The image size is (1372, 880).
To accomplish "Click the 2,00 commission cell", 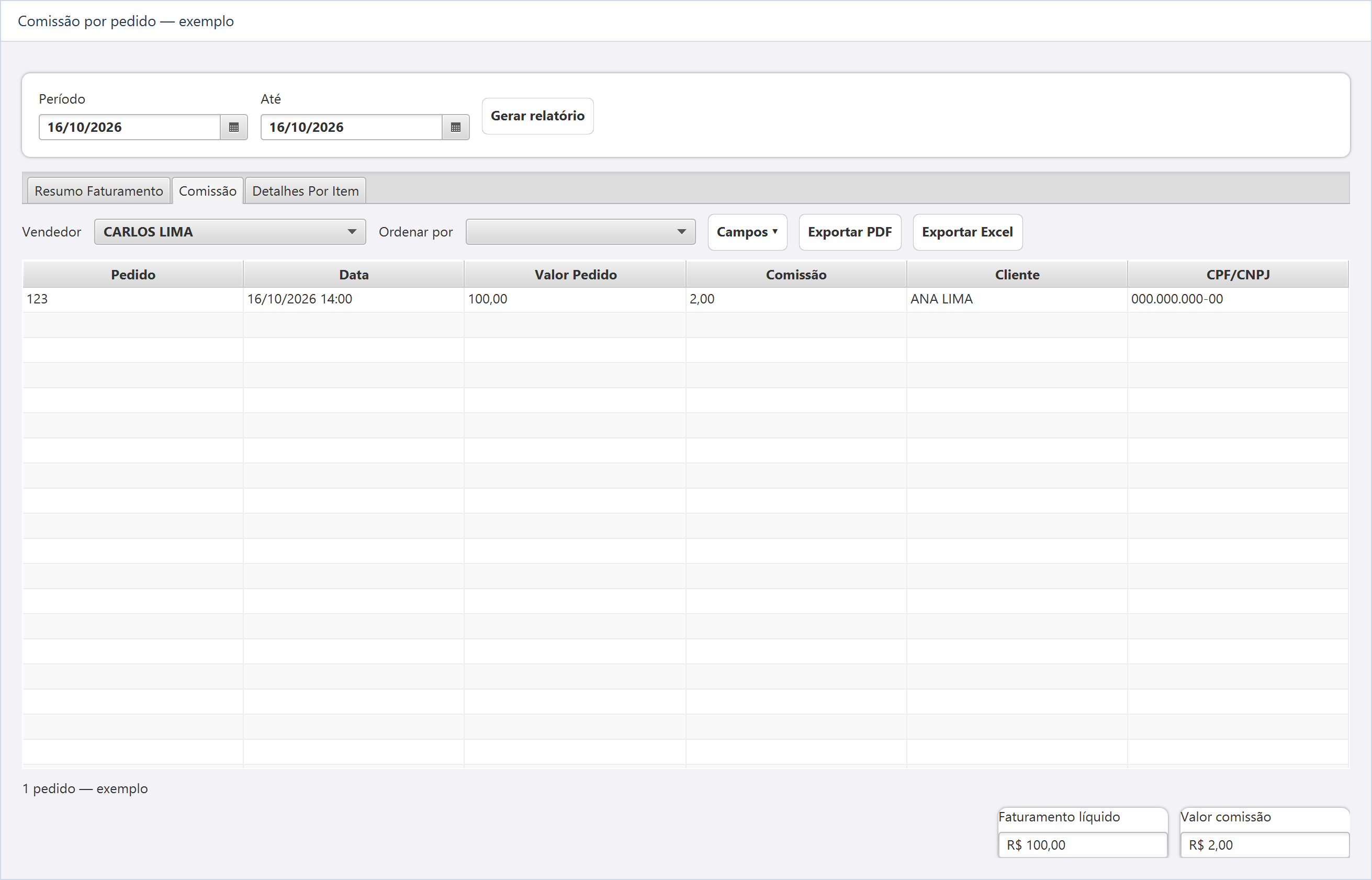I will point(796,299).
